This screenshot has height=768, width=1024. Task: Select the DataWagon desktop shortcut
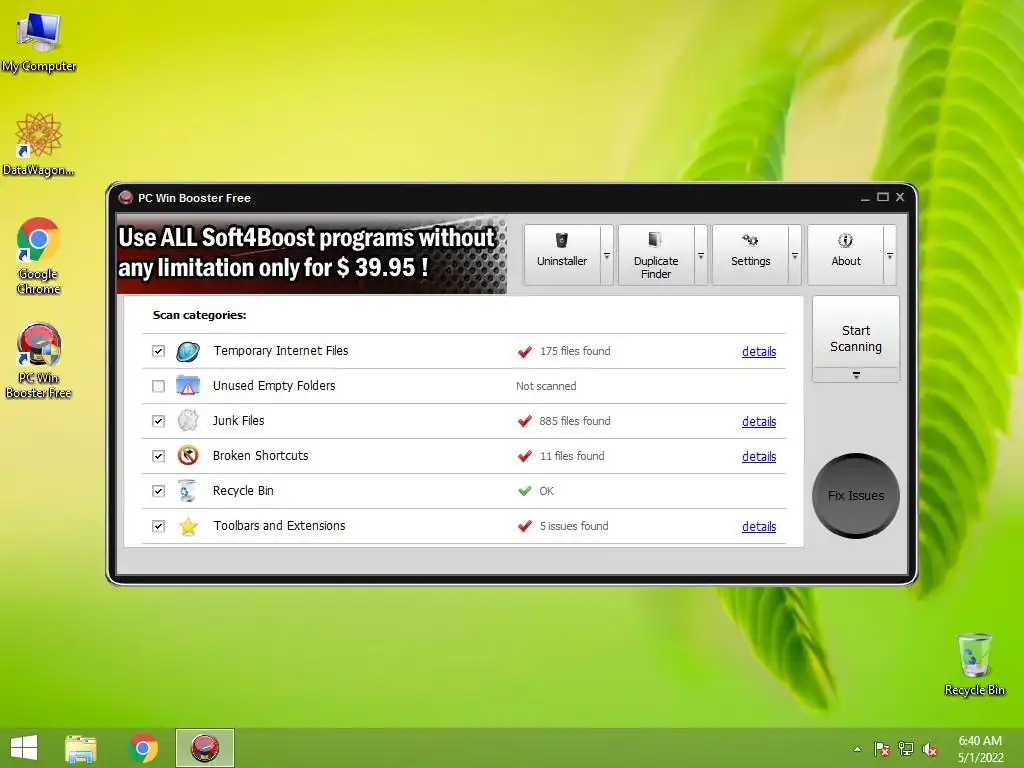point(39,144)
